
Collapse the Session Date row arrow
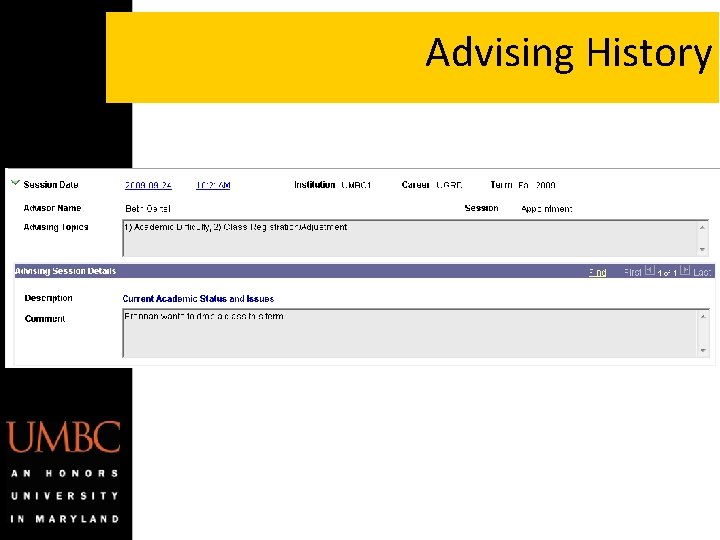[x=15, y=183]
